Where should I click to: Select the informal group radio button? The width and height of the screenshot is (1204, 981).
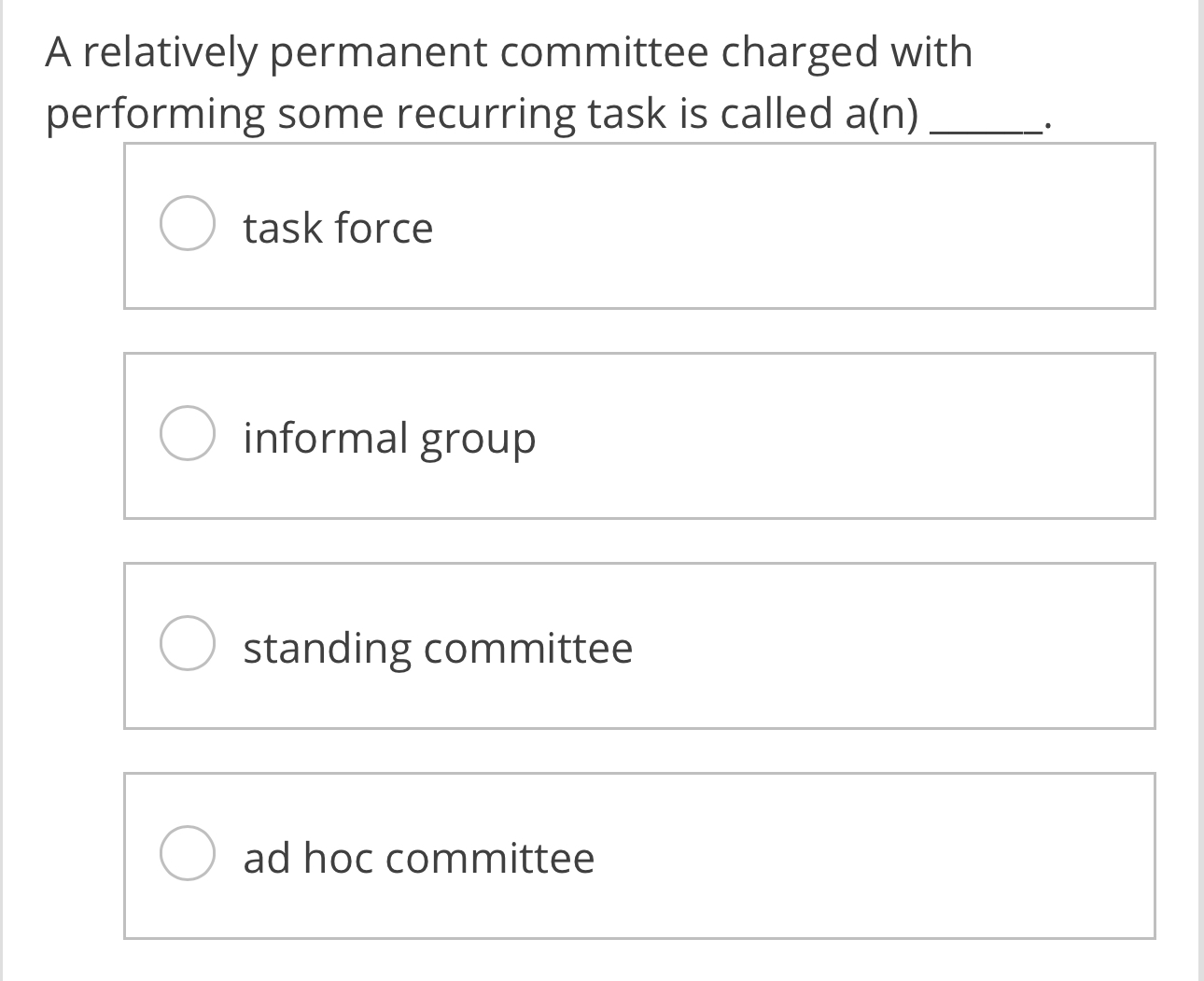[189, 435]
